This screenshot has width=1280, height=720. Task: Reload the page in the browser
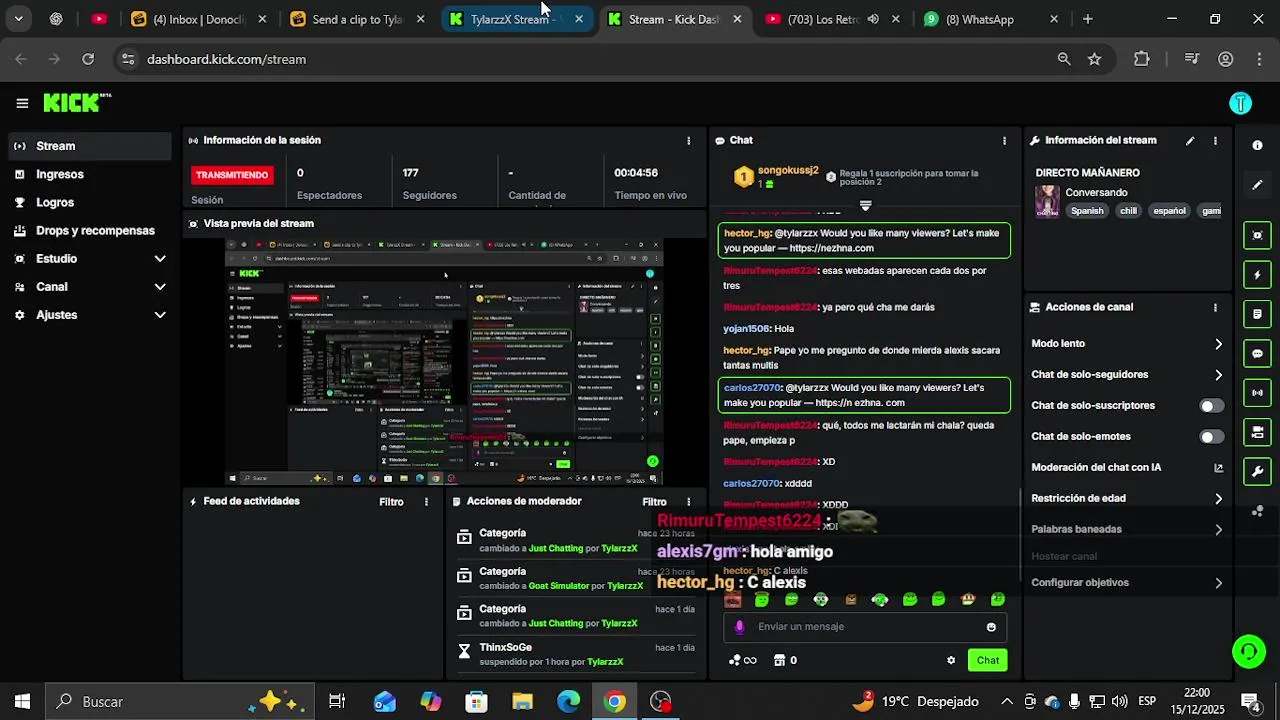88,59
